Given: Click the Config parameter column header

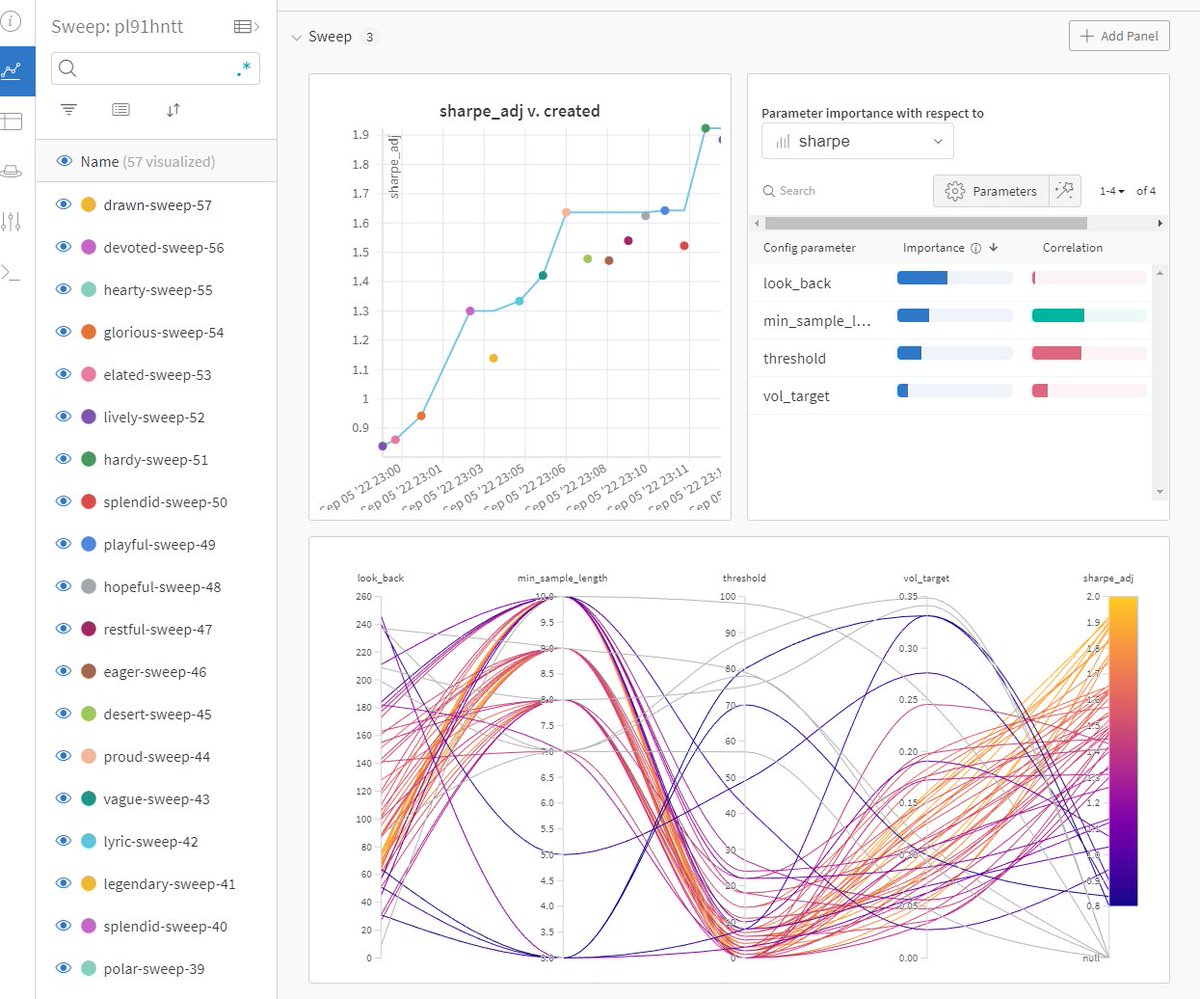Looking at the screenshot, I should tap(809, 248).
